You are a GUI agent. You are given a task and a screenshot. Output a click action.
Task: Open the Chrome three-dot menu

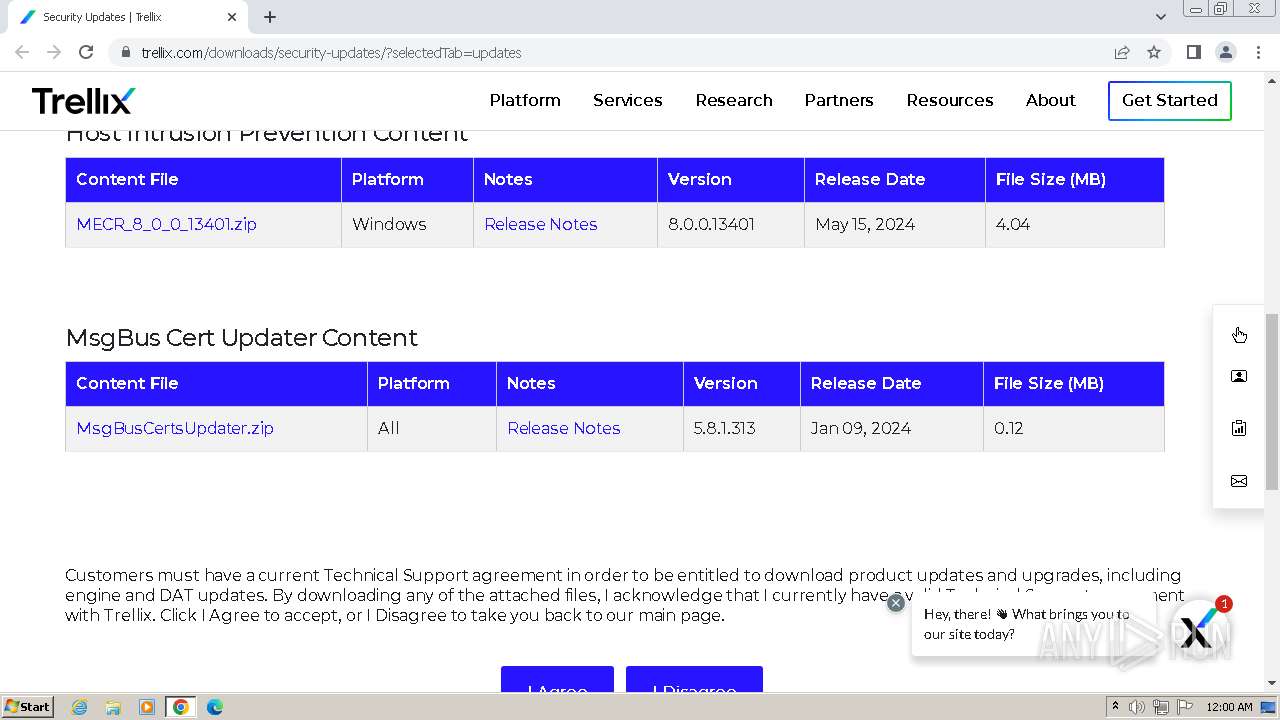click(x=1258, y=52)
